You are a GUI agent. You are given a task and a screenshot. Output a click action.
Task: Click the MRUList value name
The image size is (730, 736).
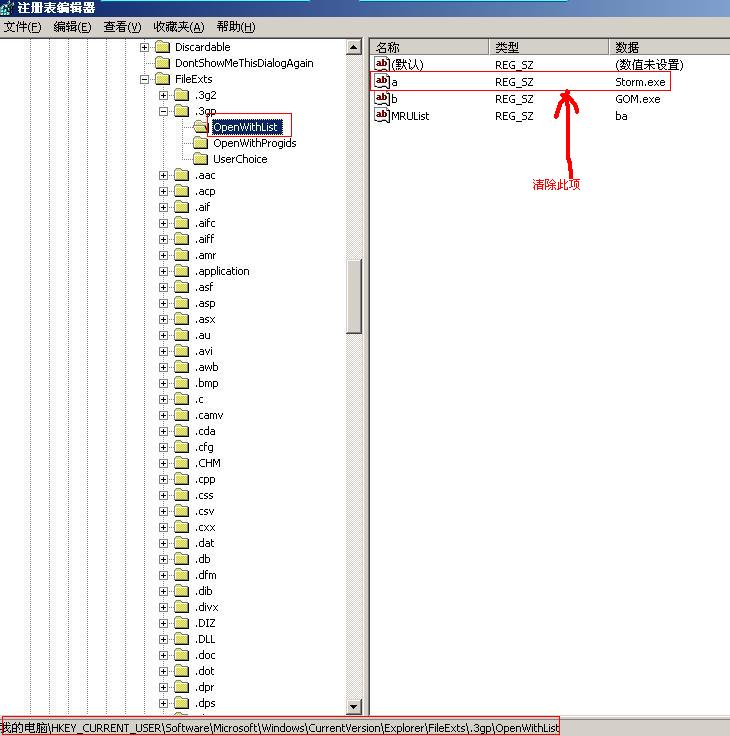pos(410,116)
